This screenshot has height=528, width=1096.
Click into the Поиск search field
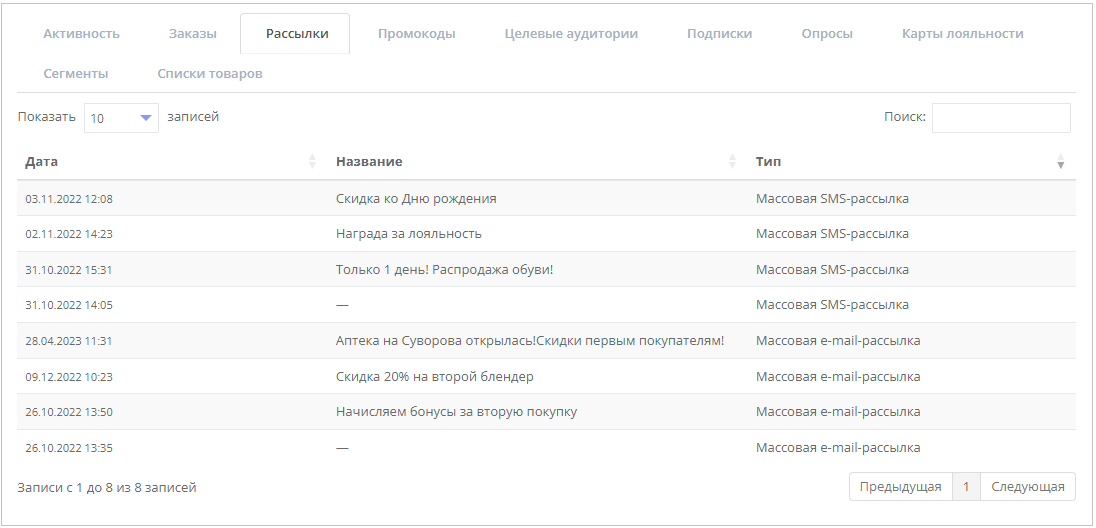(x=1001, y=117)
